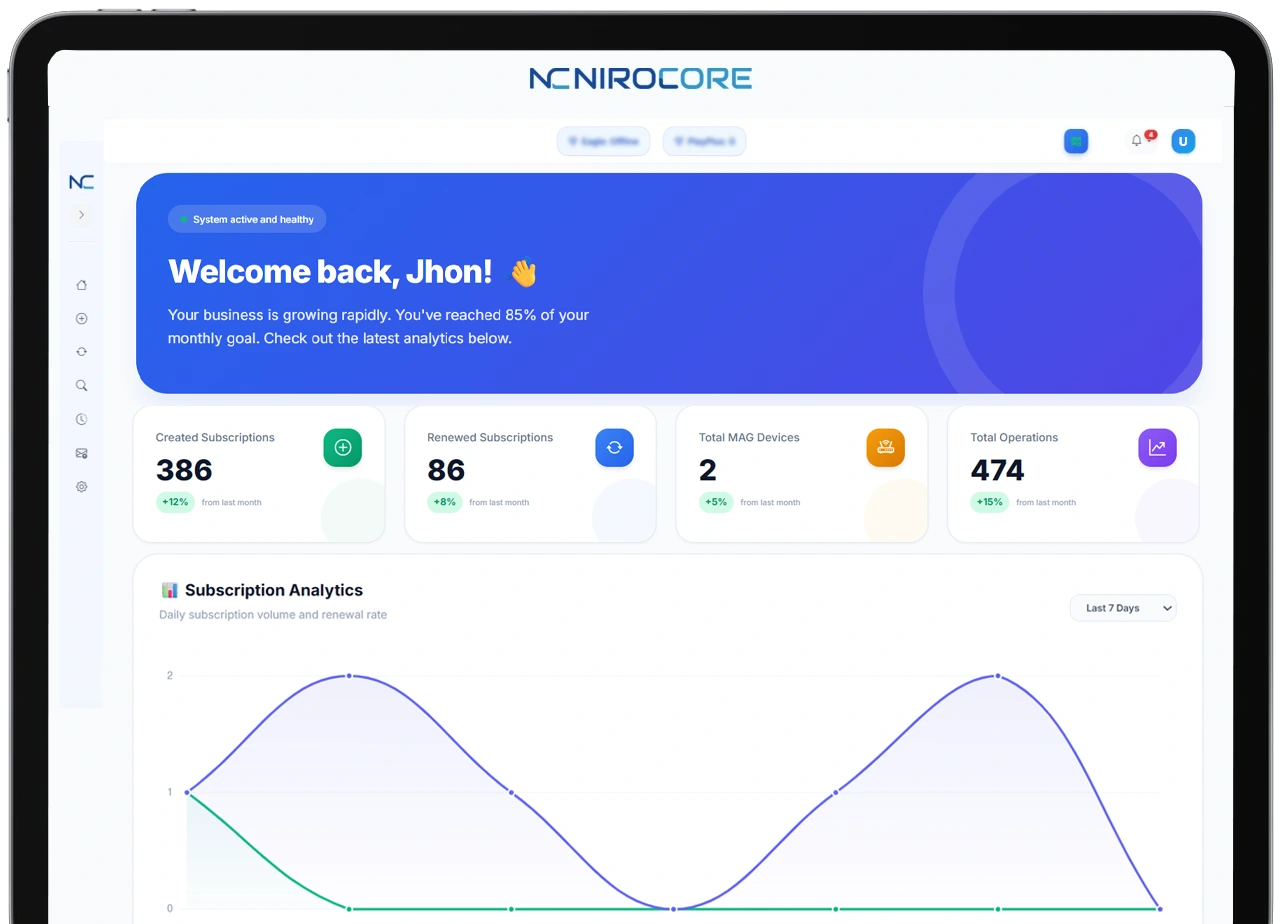Click the NC logo in the sidebar
Image resolution: width=1280 pixels, height=924 pixels.
coord(82,182)
